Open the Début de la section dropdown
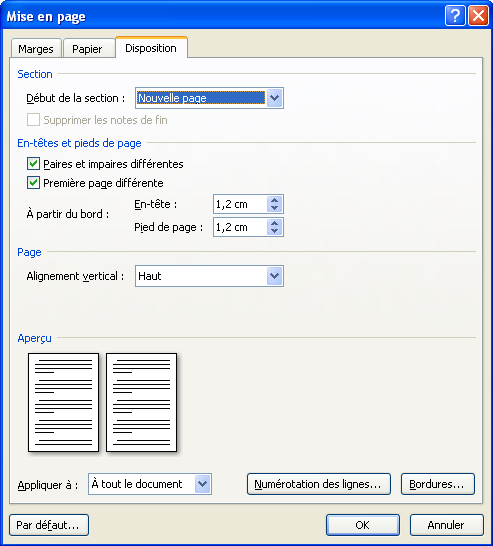The height and width of the screenshot is (546, 493). click(274, 98)
